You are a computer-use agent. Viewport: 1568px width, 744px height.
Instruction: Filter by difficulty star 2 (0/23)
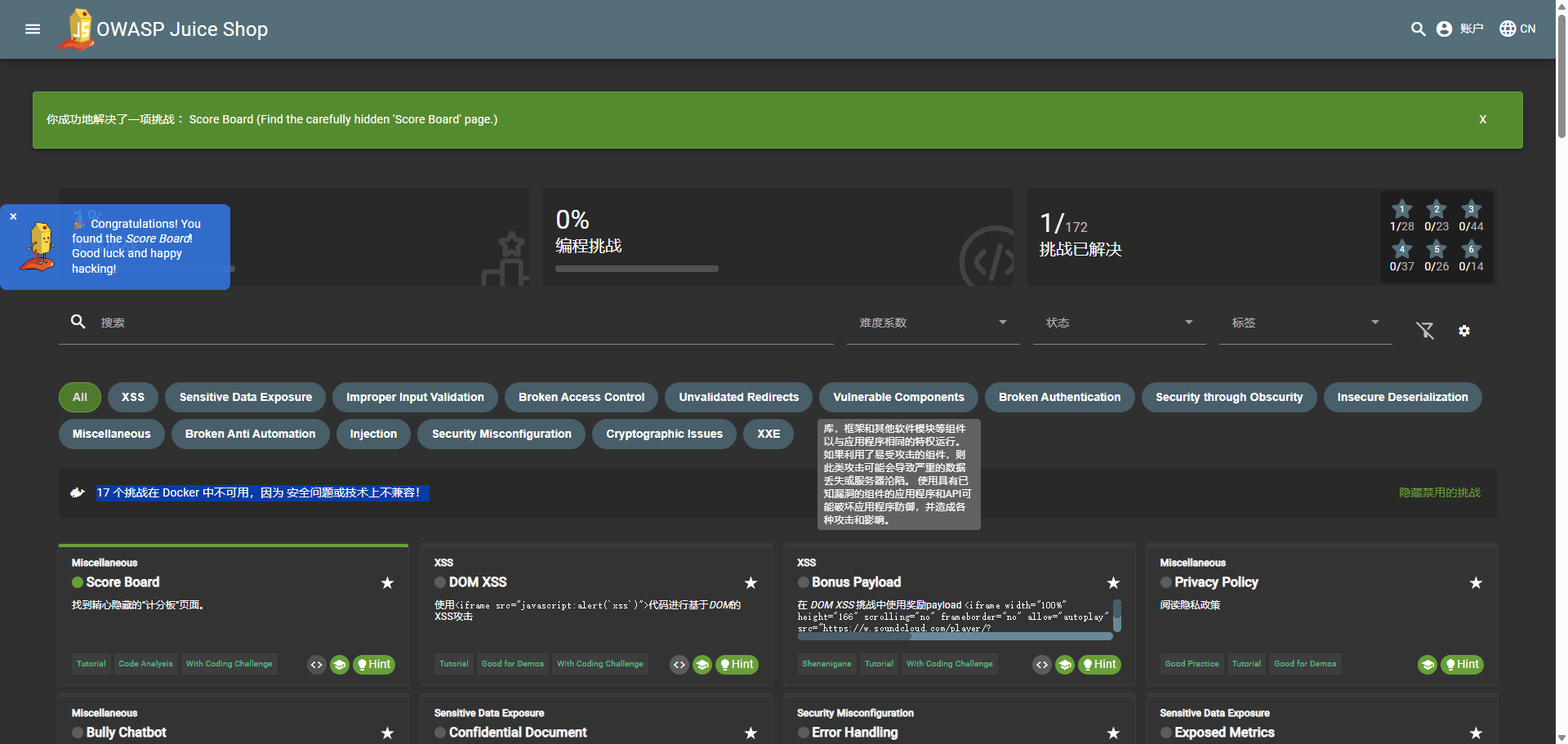(x=1437, y=216)
